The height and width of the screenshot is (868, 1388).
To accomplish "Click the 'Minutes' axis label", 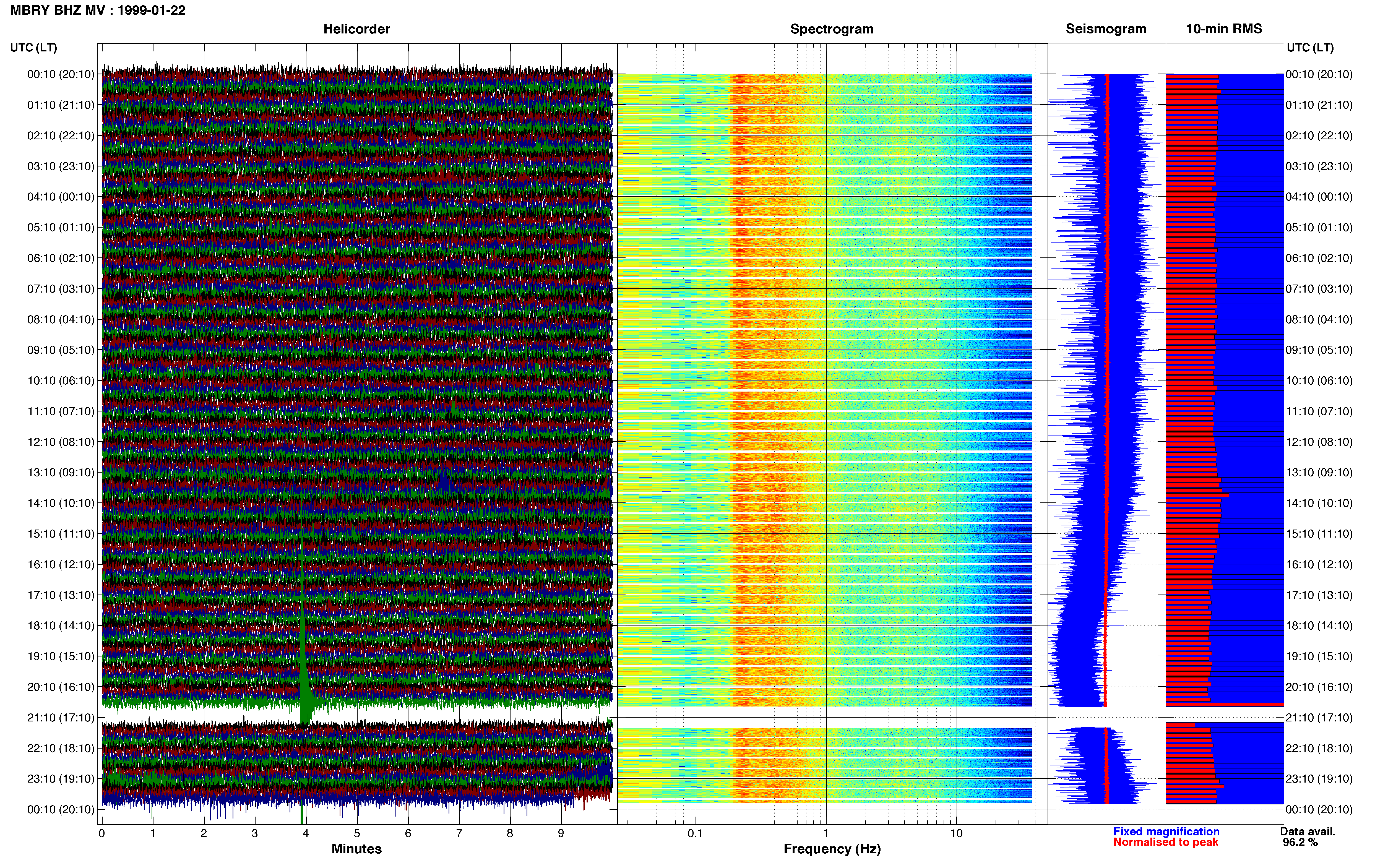I will point(356,848).
